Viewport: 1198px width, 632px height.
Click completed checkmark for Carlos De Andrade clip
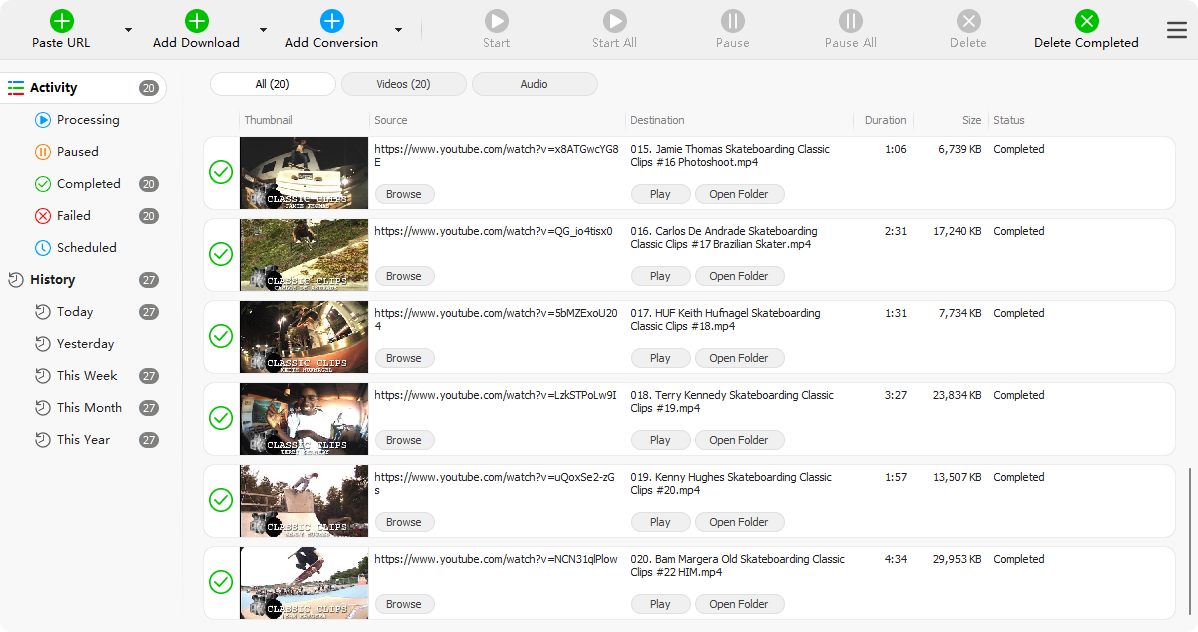point(221,254)
